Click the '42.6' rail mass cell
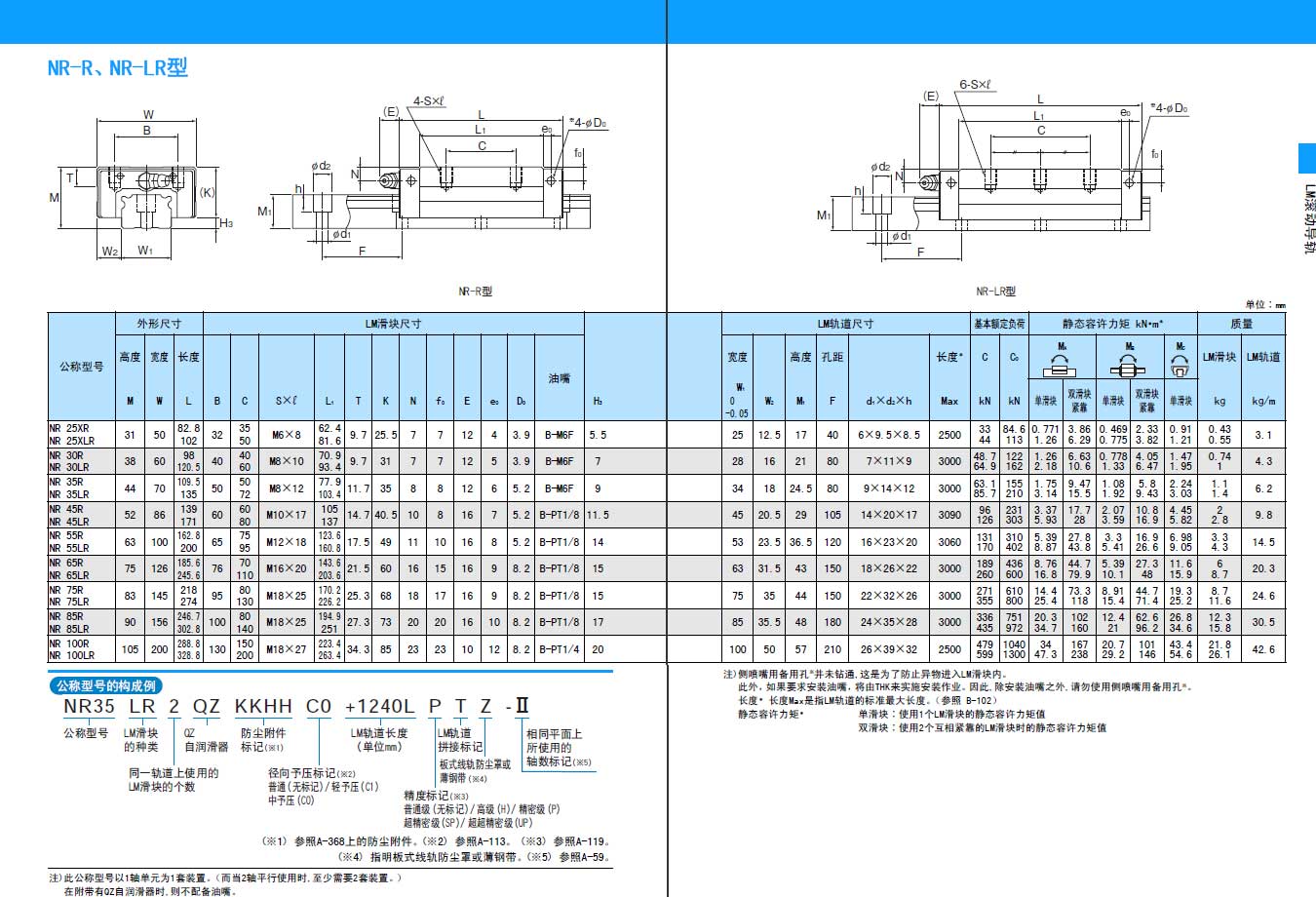The height and width of the screenshot is (897, 1316). (1263, 649)
